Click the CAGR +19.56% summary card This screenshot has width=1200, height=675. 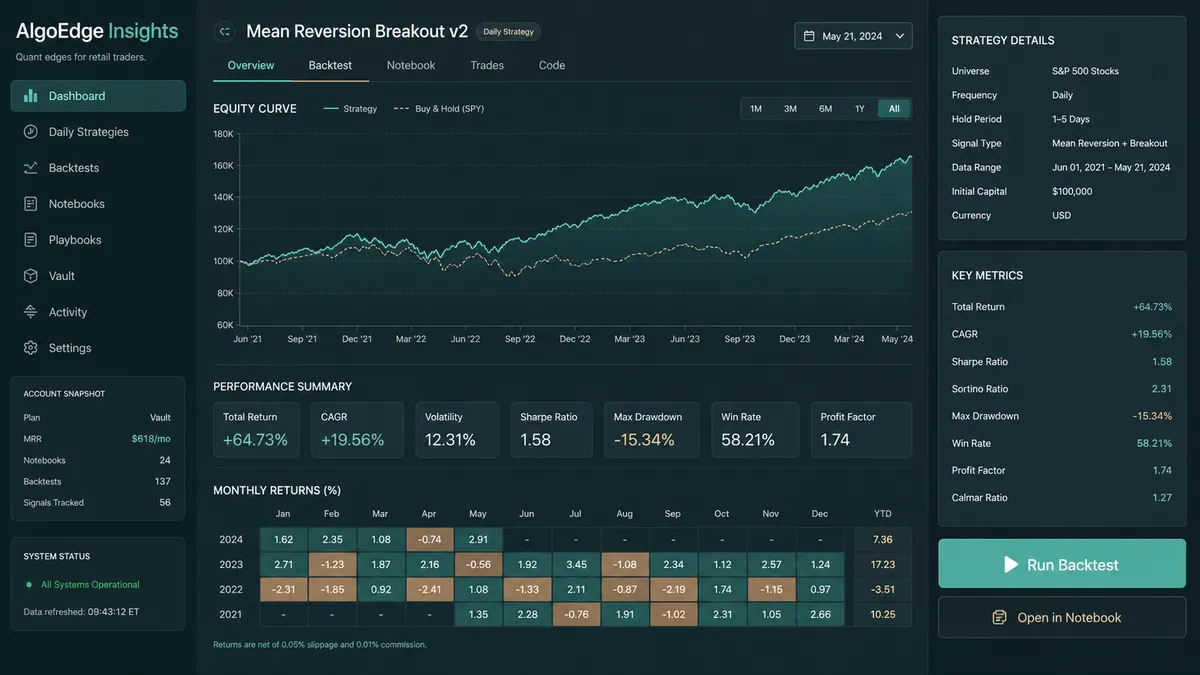tap(357, 430)
